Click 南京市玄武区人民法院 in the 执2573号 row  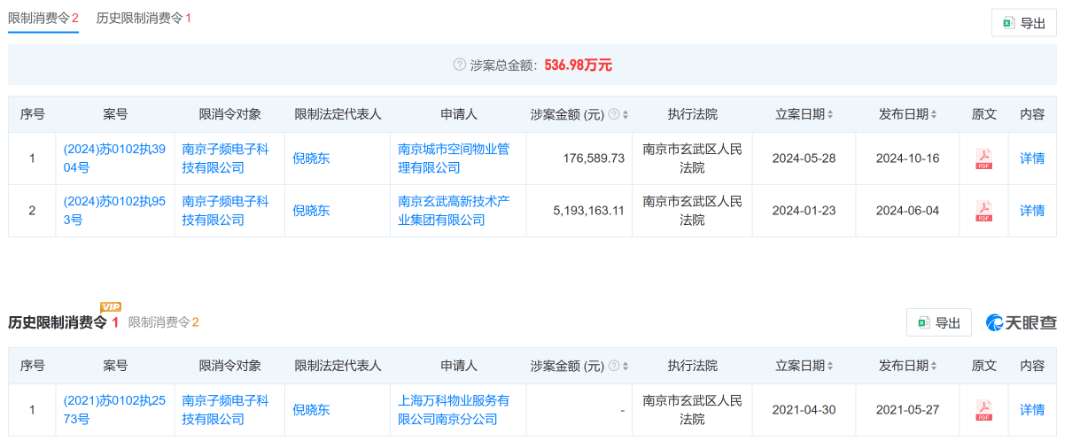click(692, 410)
